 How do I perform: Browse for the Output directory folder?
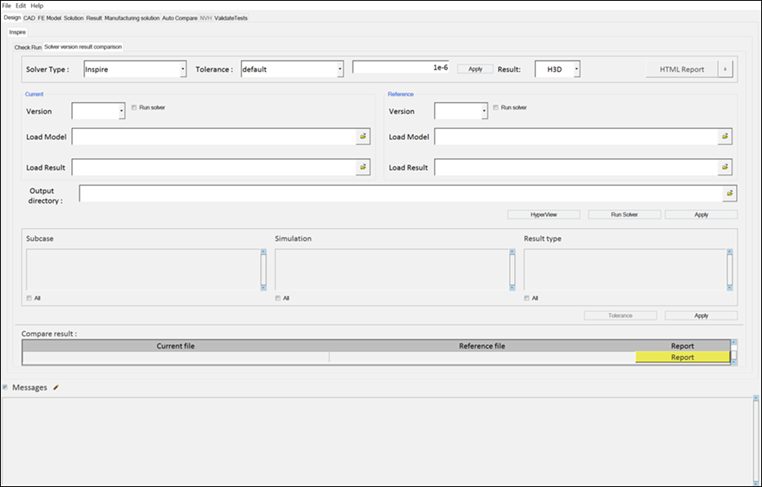tap(730, 193)
